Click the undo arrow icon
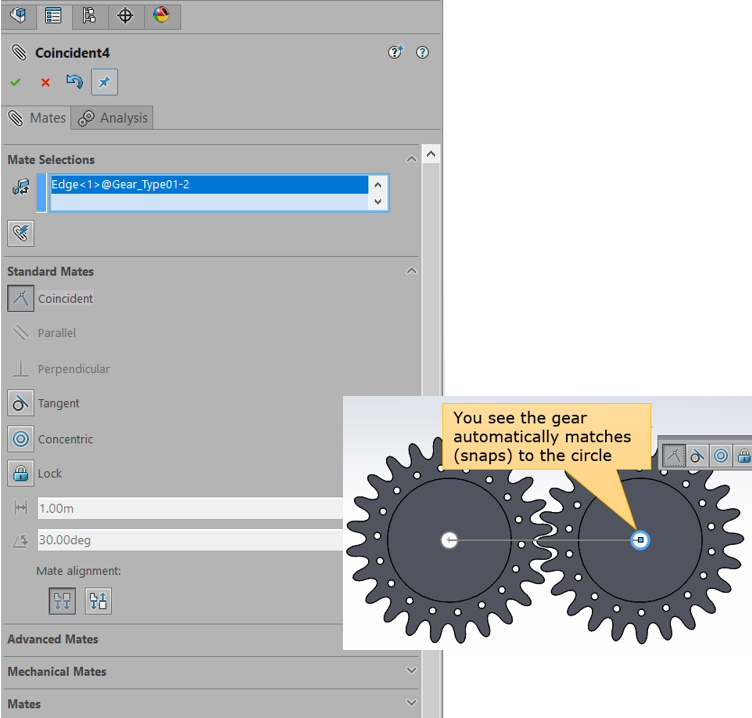The image size is (752, 718). 74,82
